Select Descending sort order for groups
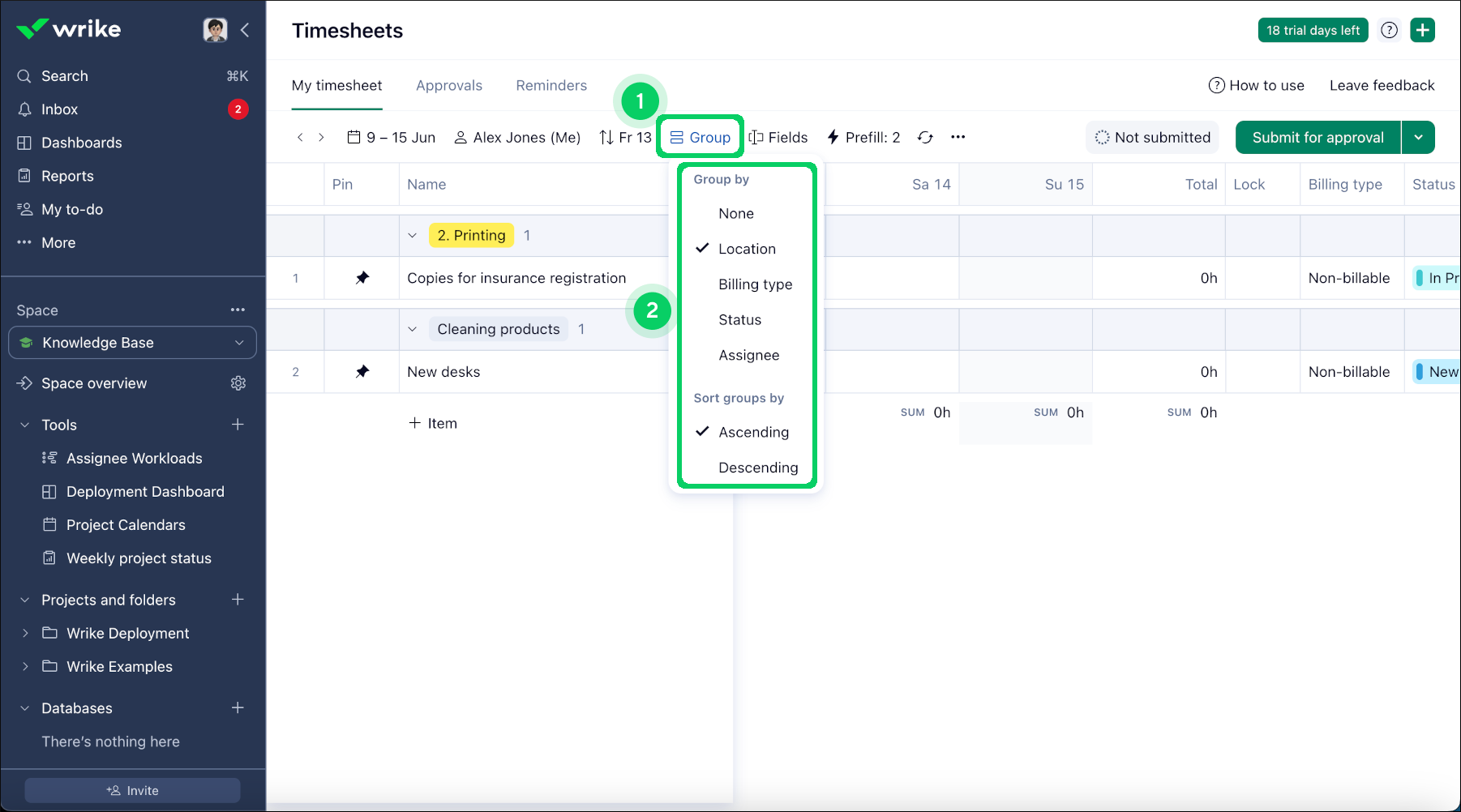Screen dimensions: 1461x812 coord(758,467)
